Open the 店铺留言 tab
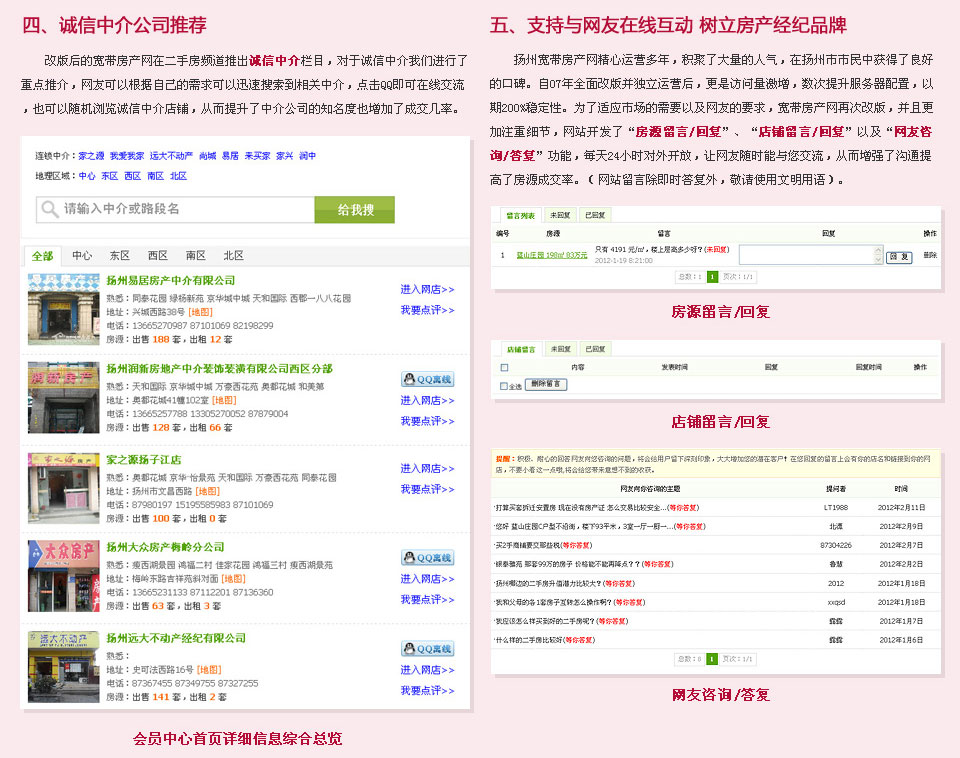Viewport: 960px width, 758px height. tap(521, 350)
